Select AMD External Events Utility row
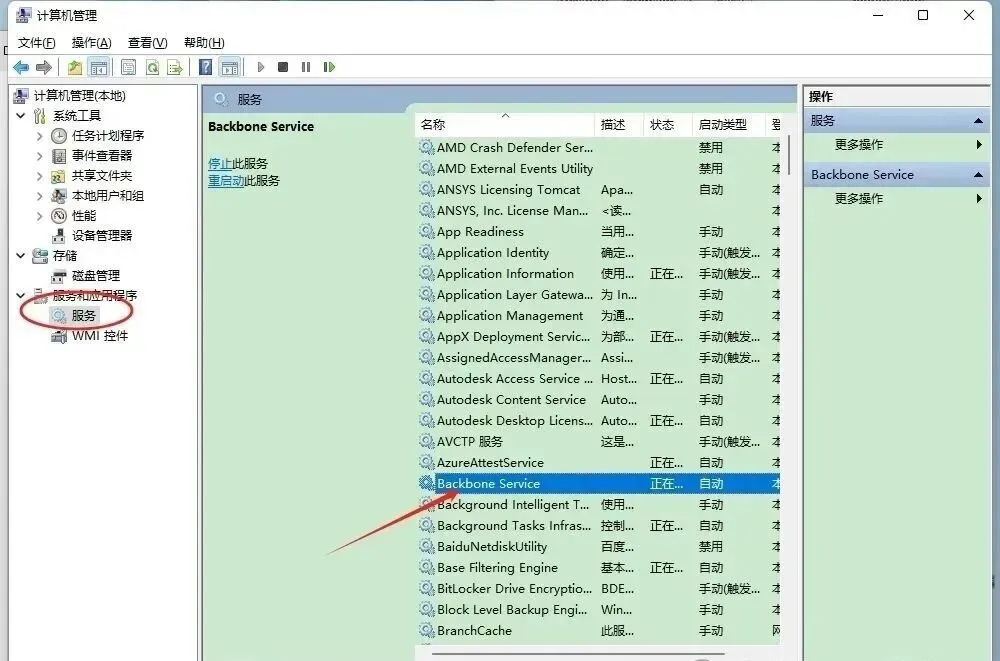 coord(598,168)
